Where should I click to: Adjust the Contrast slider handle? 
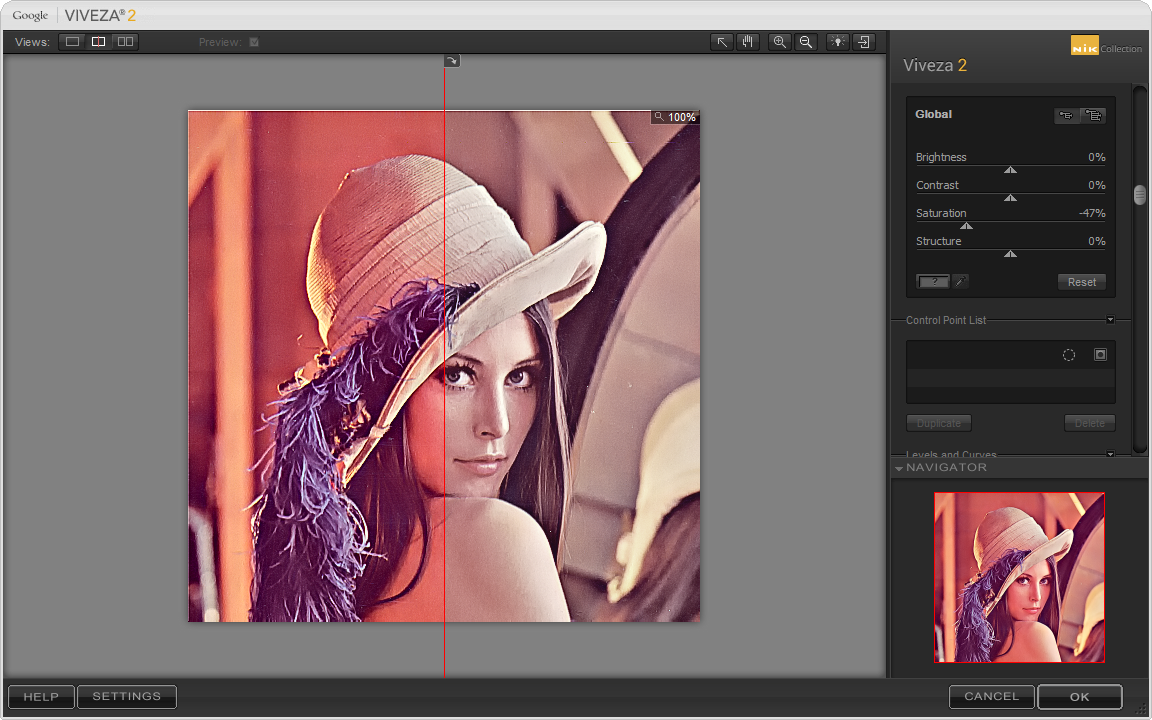point(1010,198)
